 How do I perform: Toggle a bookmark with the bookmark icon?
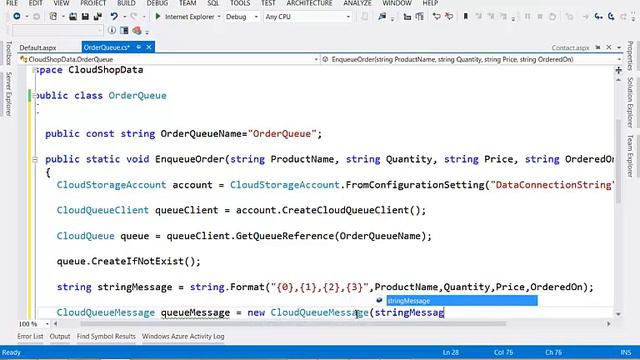[x=465, y=16]
